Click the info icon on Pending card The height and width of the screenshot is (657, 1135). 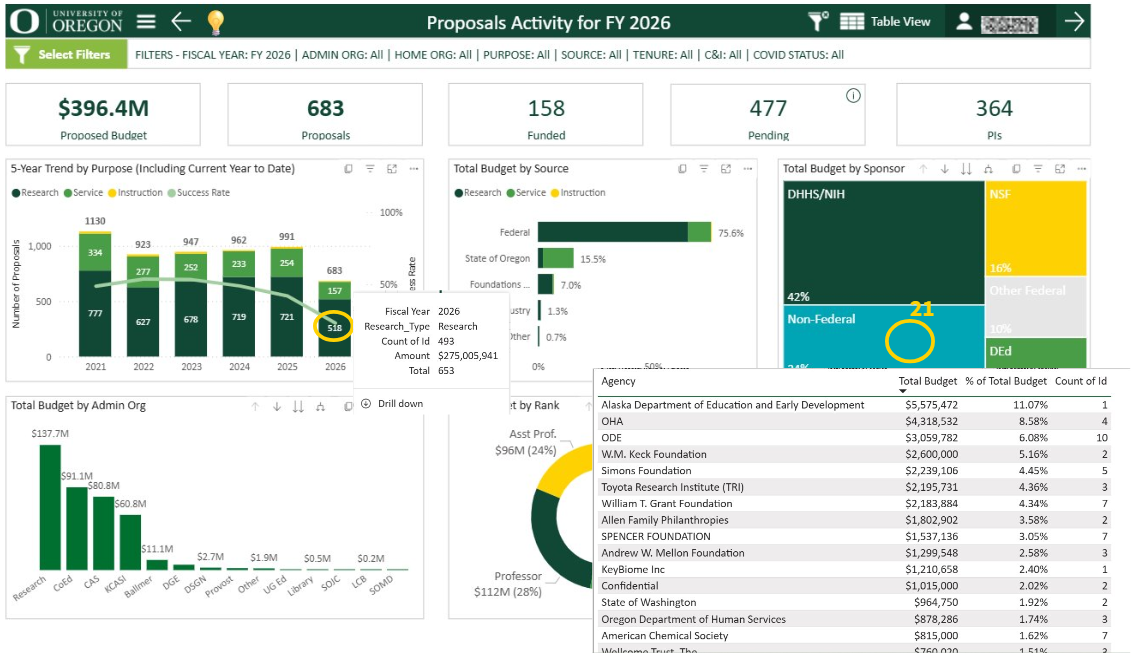tap(853, 96)
